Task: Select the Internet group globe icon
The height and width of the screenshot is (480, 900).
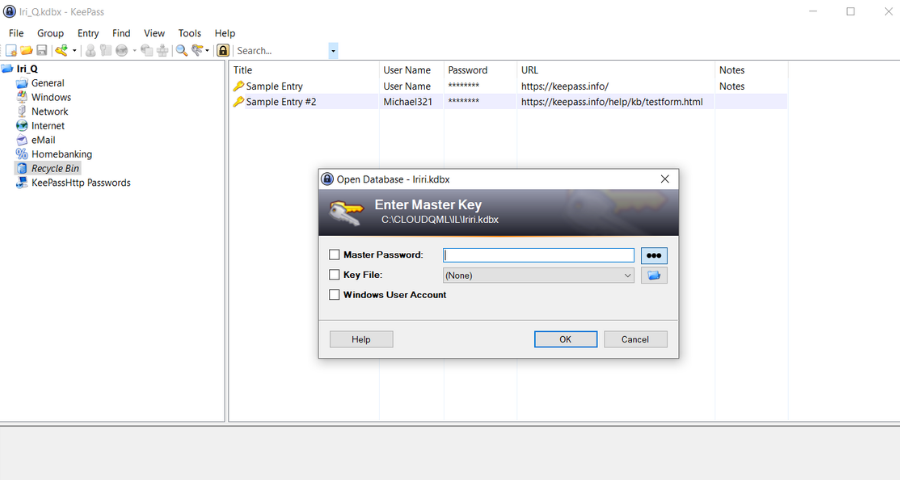Action: click(22, 126)
